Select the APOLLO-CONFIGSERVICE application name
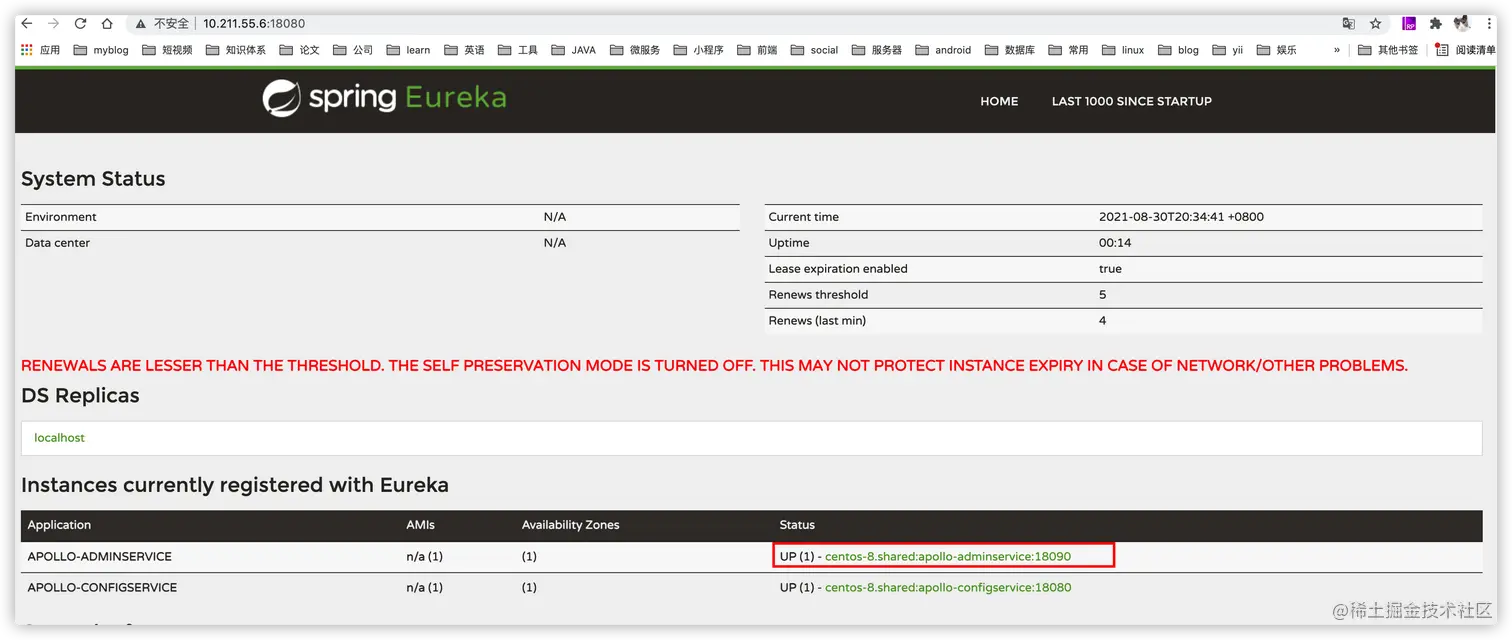 point(102,587)
